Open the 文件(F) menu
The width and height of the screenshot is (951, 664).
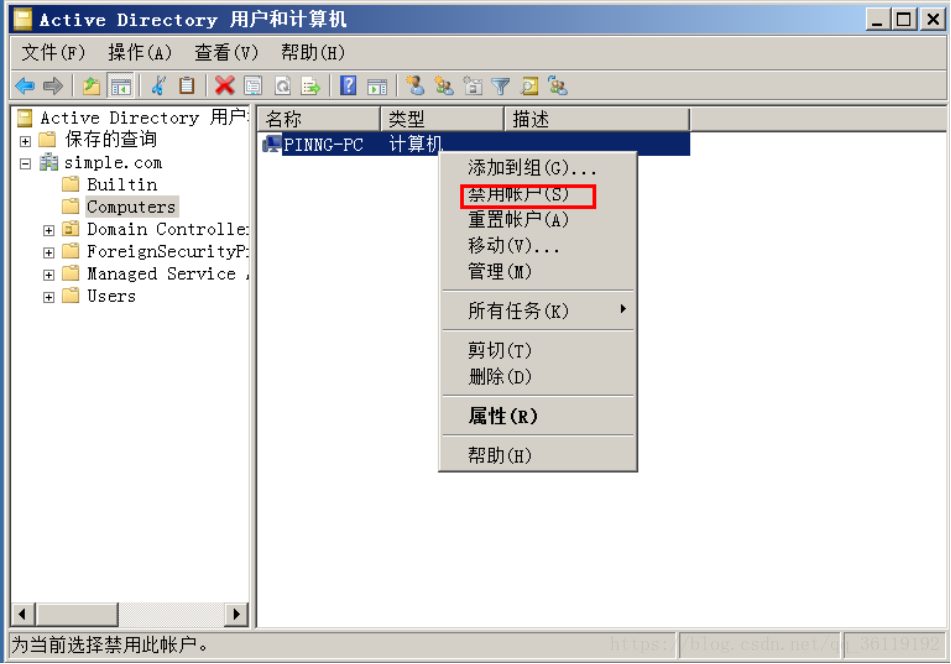tap(53, 53)
